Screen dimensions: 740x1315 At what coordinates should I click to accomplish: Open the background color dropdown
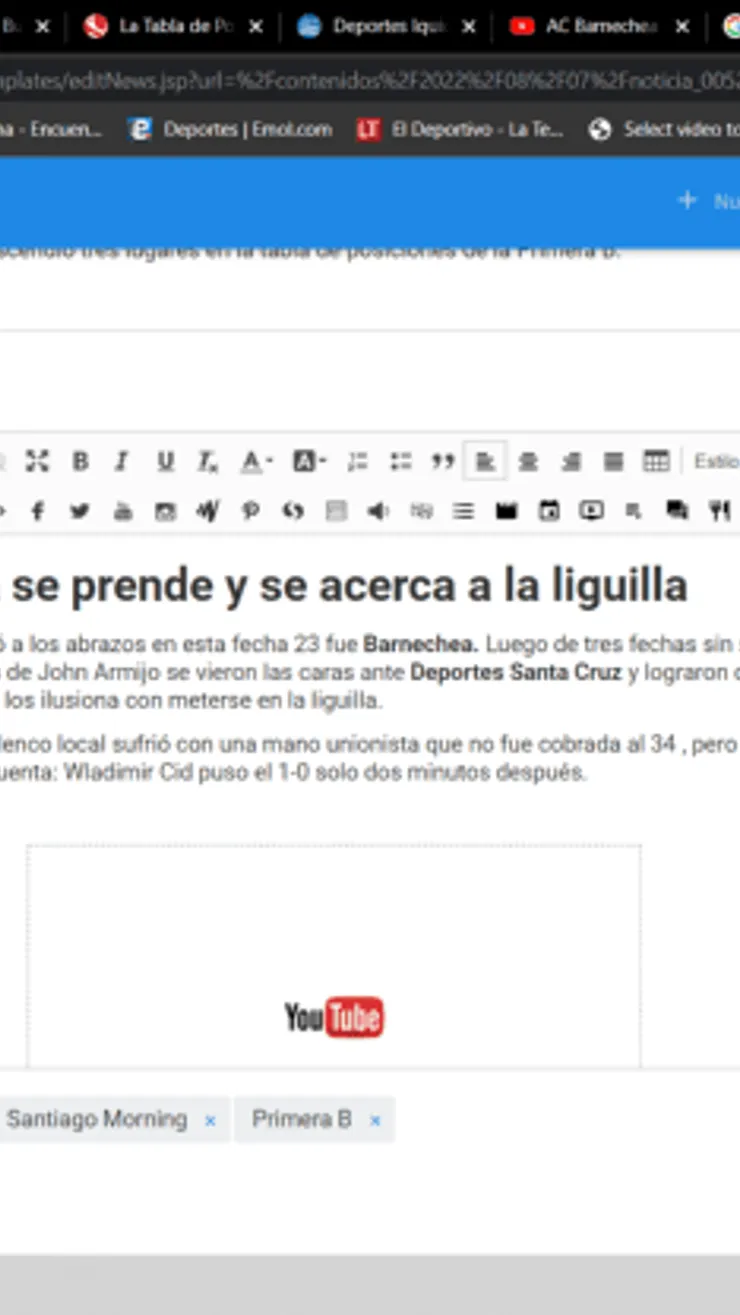309,461
